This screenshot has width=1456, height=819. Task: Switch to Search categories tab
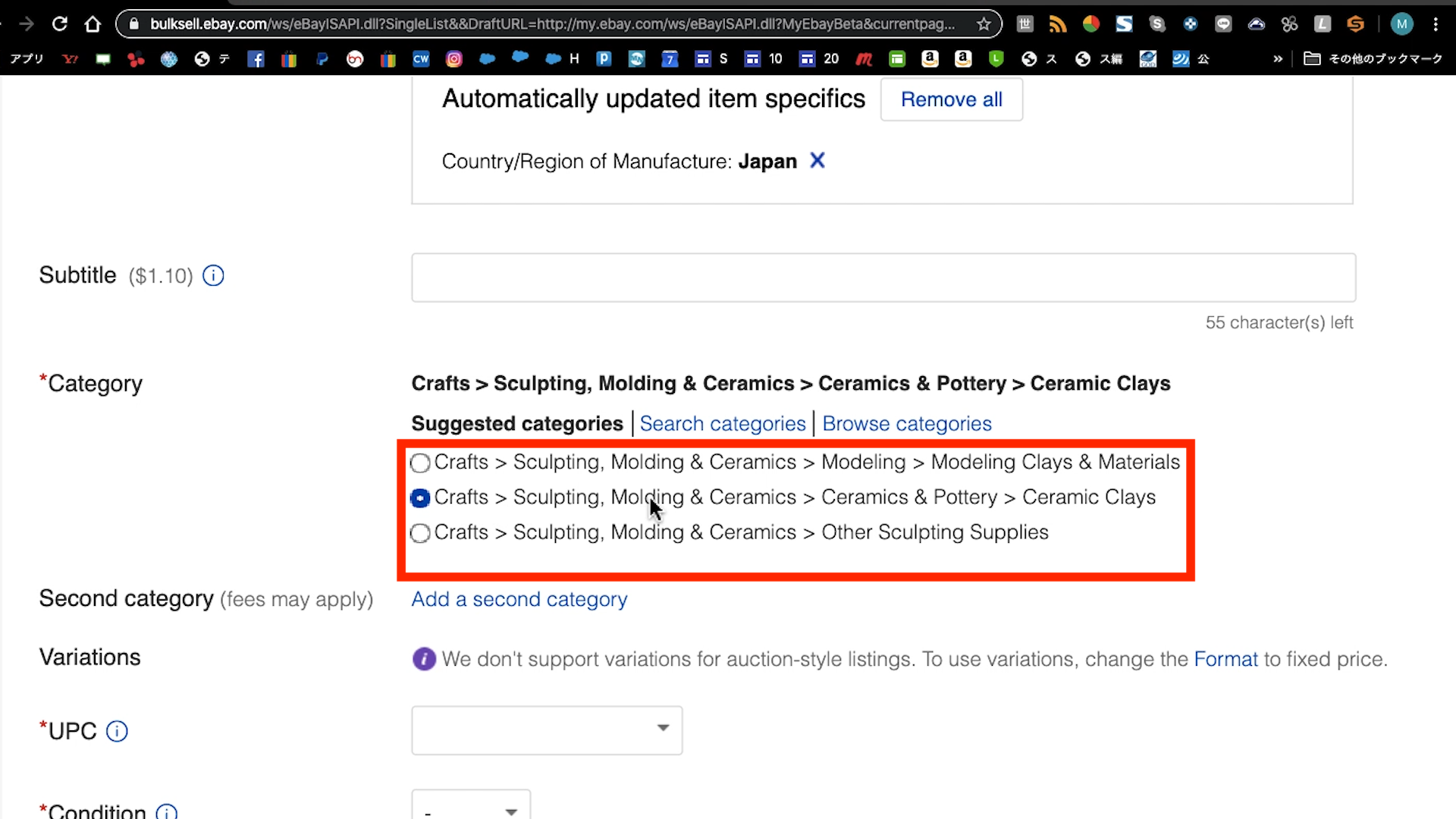[x=722, y=424]
